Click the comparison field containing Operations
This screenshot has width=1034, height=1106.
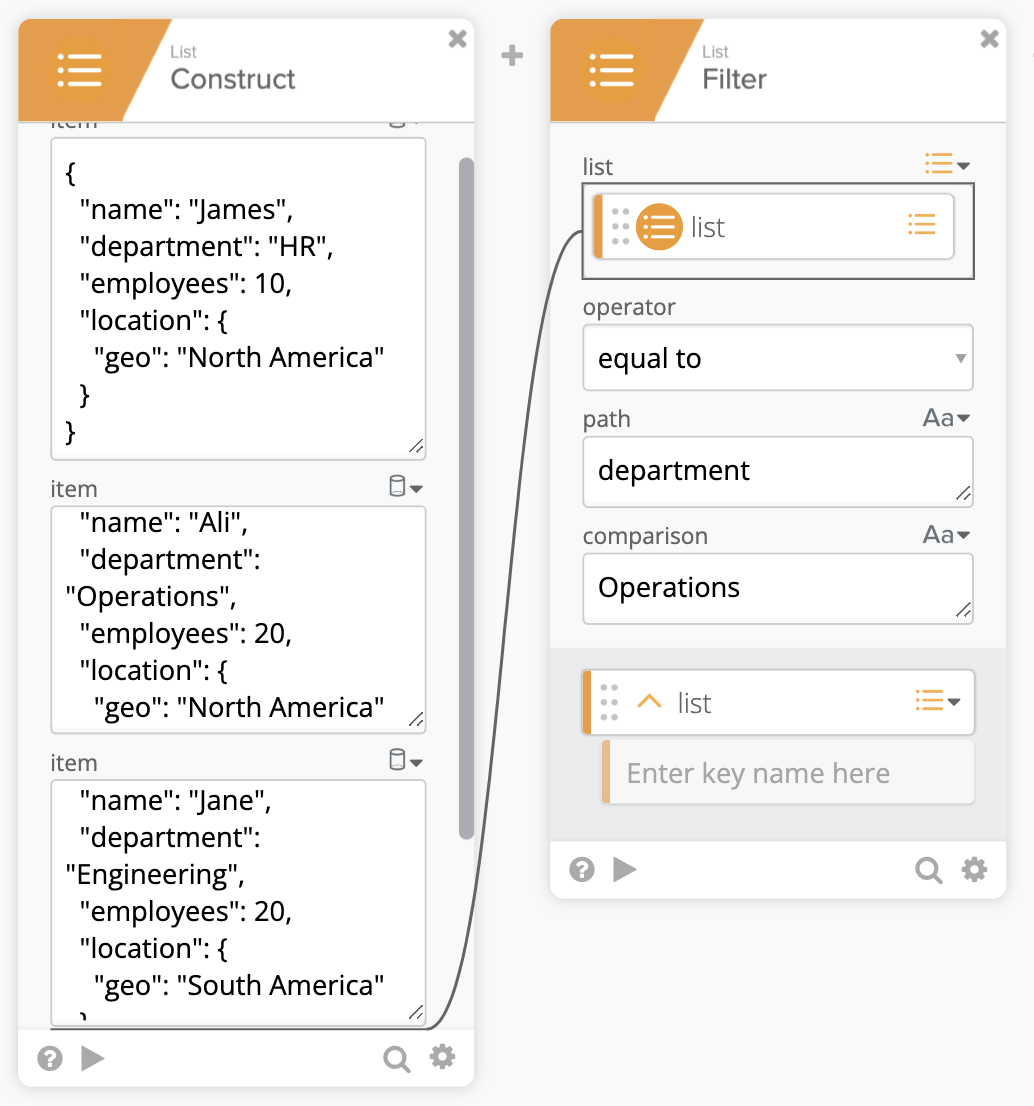[x=777, y=588]
